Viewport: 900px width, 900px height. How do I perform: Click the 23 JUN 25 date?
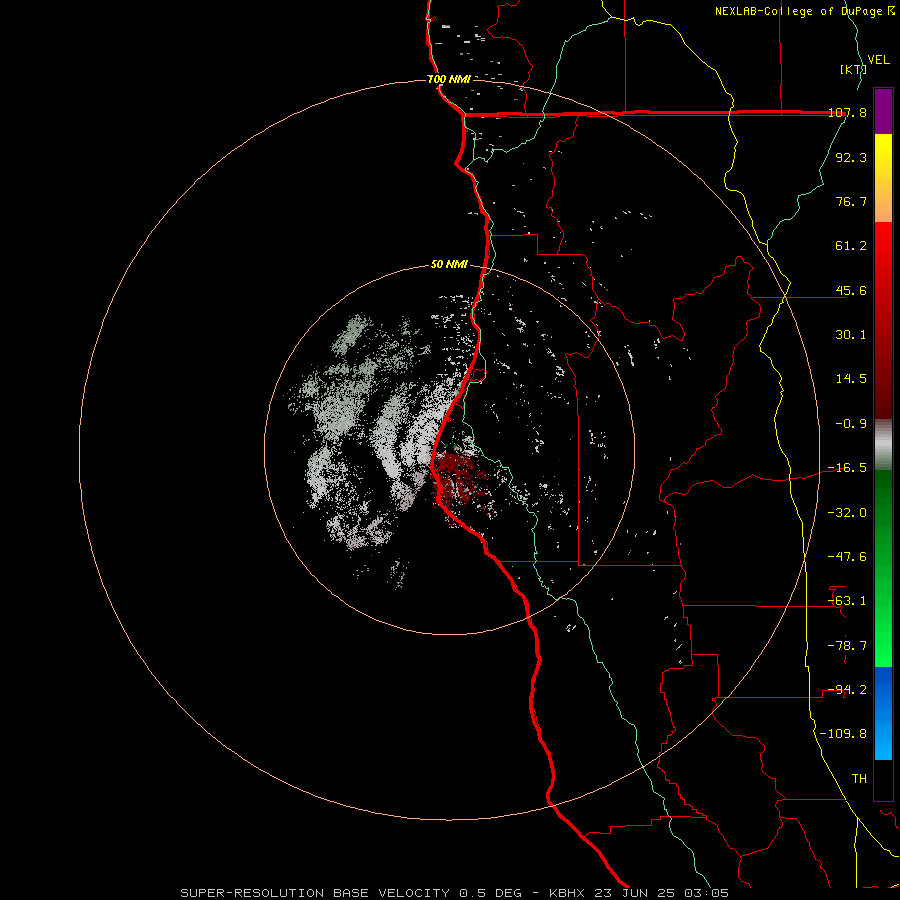(x=635, y=893)
